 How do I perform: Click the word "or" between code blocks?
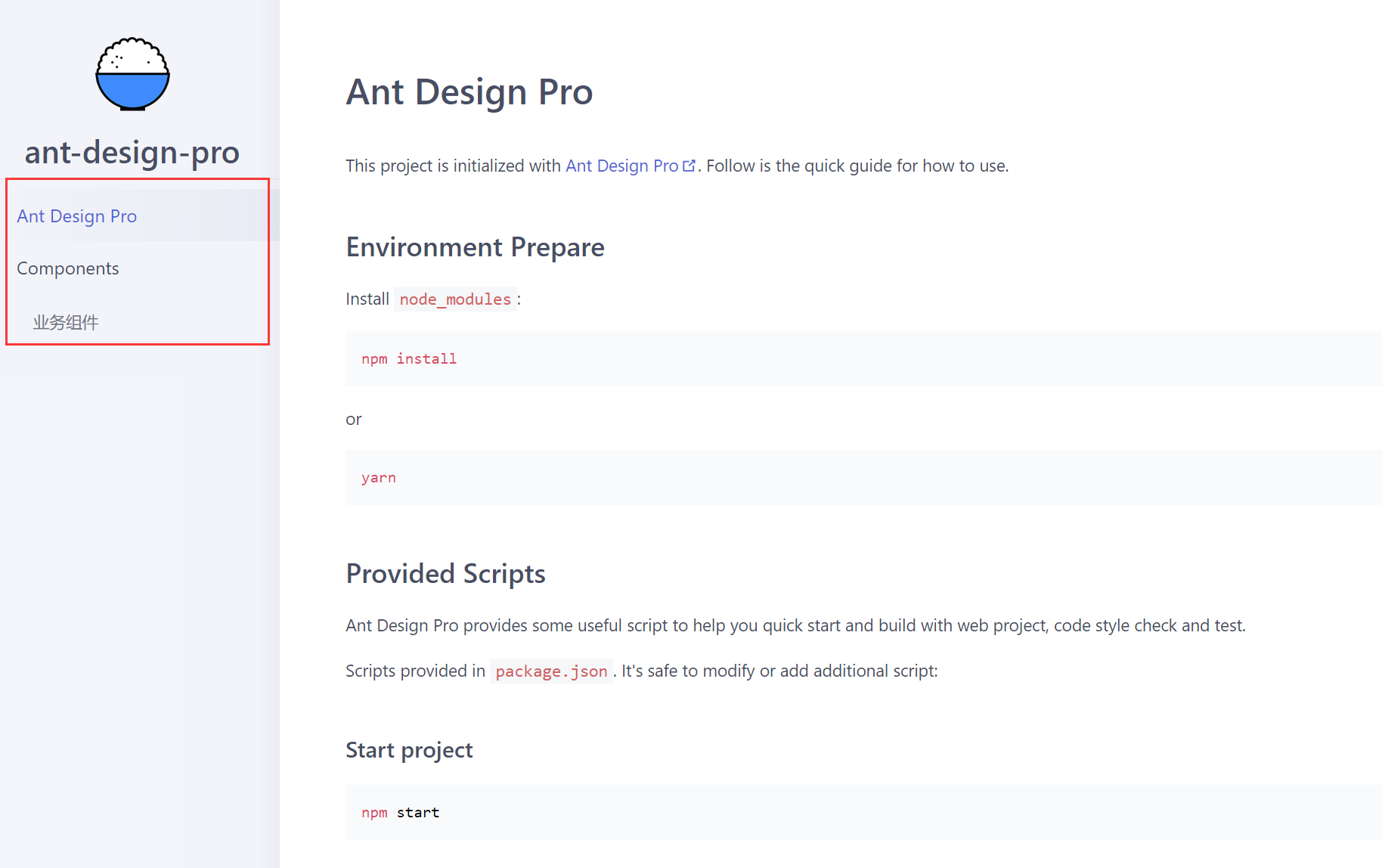point(353,419)
